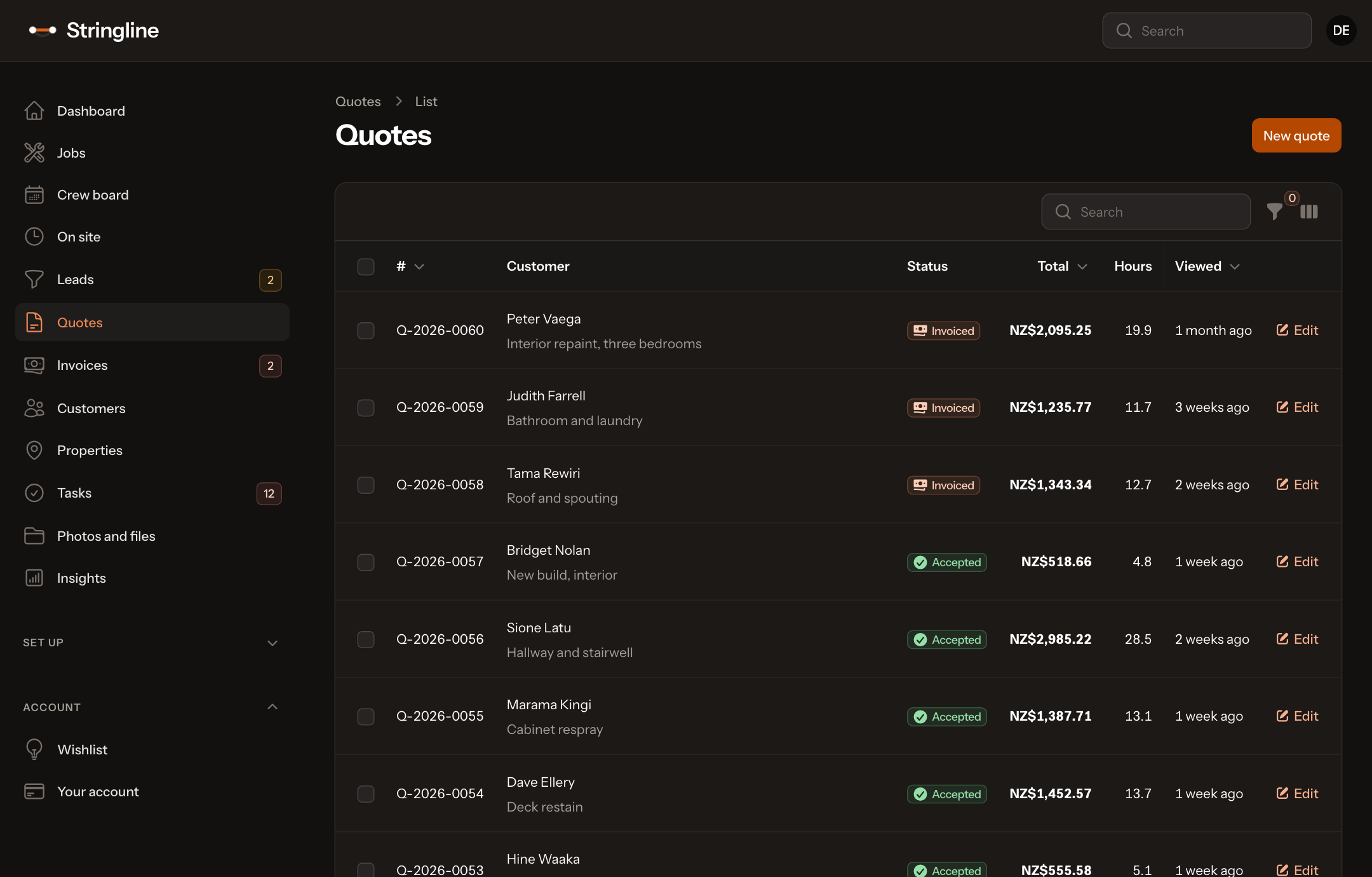Click the Wishlist lightbulb icon

point(34,749)
